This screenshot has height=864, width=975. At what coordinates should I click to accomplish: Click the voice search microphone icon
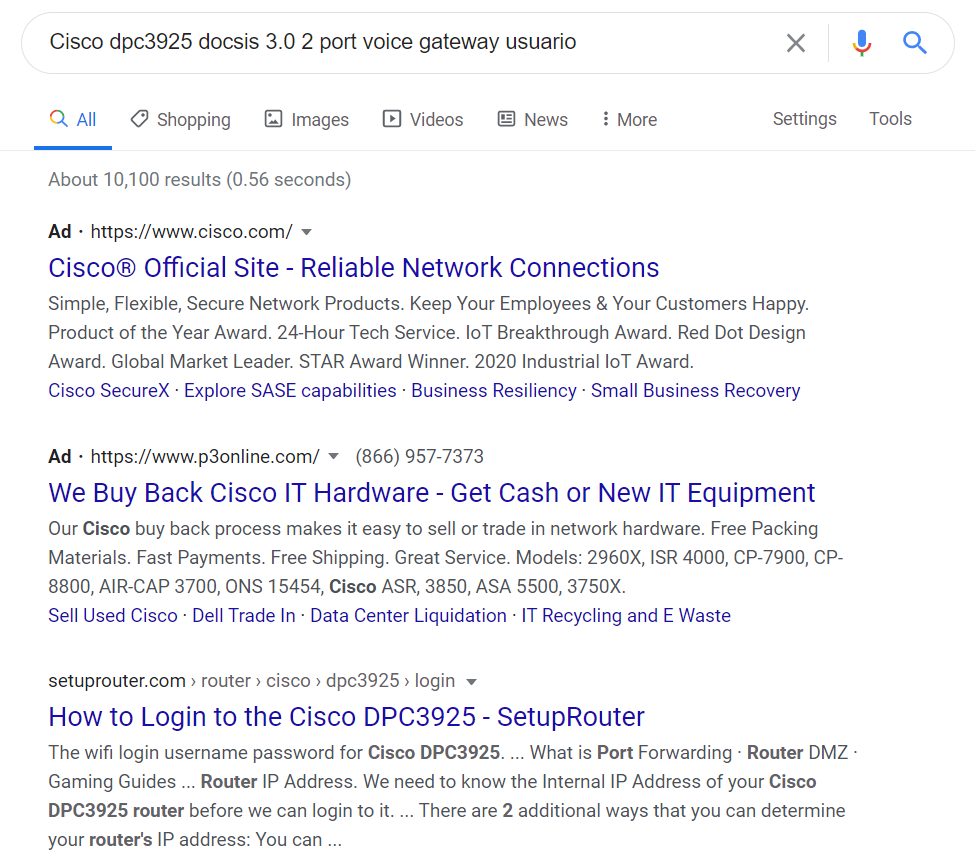861,43
